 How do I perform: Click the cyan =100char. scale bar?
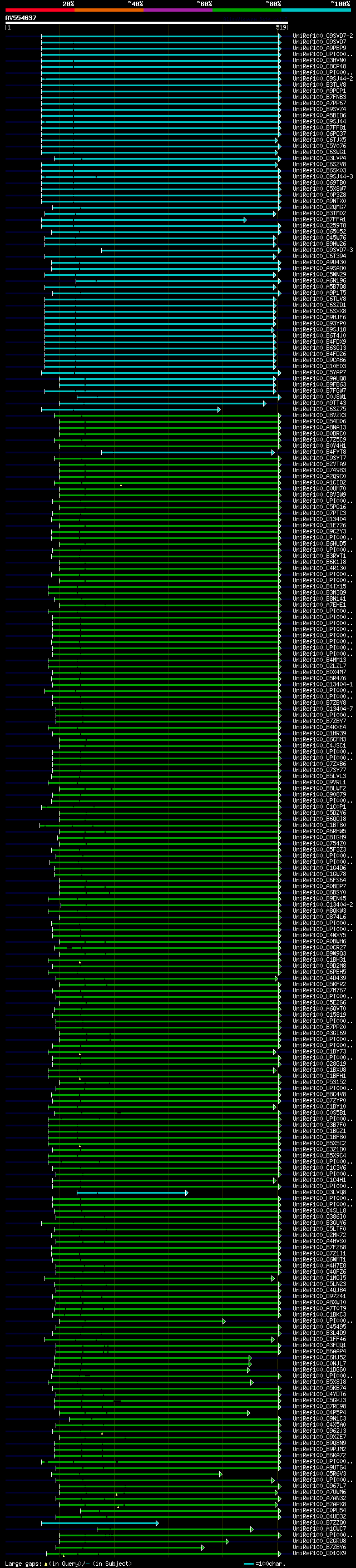(x=248, y=1564)
